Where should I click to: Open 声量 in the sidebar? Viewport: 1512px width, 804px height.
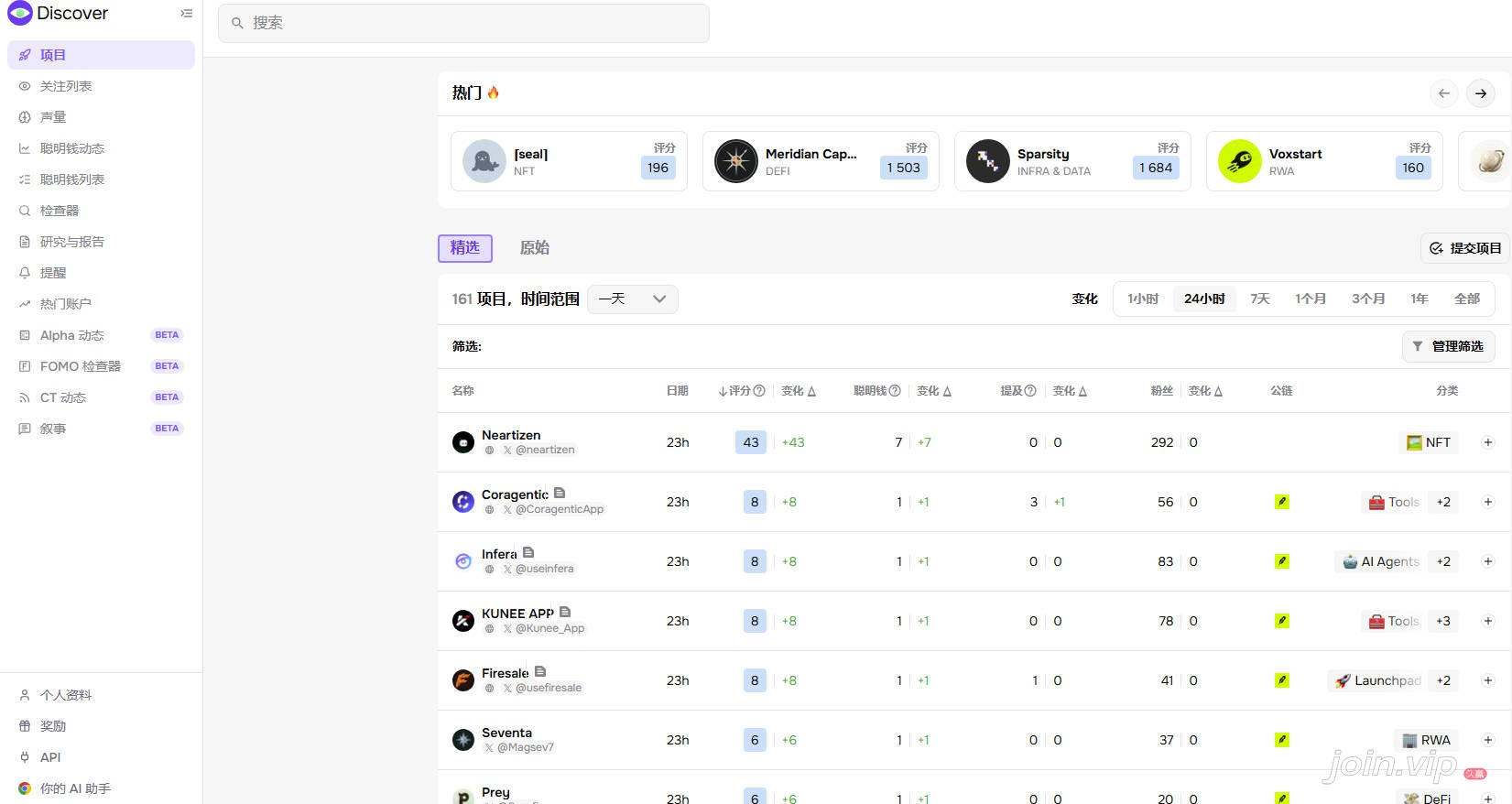pyautogui.click(x=101, y=117)
